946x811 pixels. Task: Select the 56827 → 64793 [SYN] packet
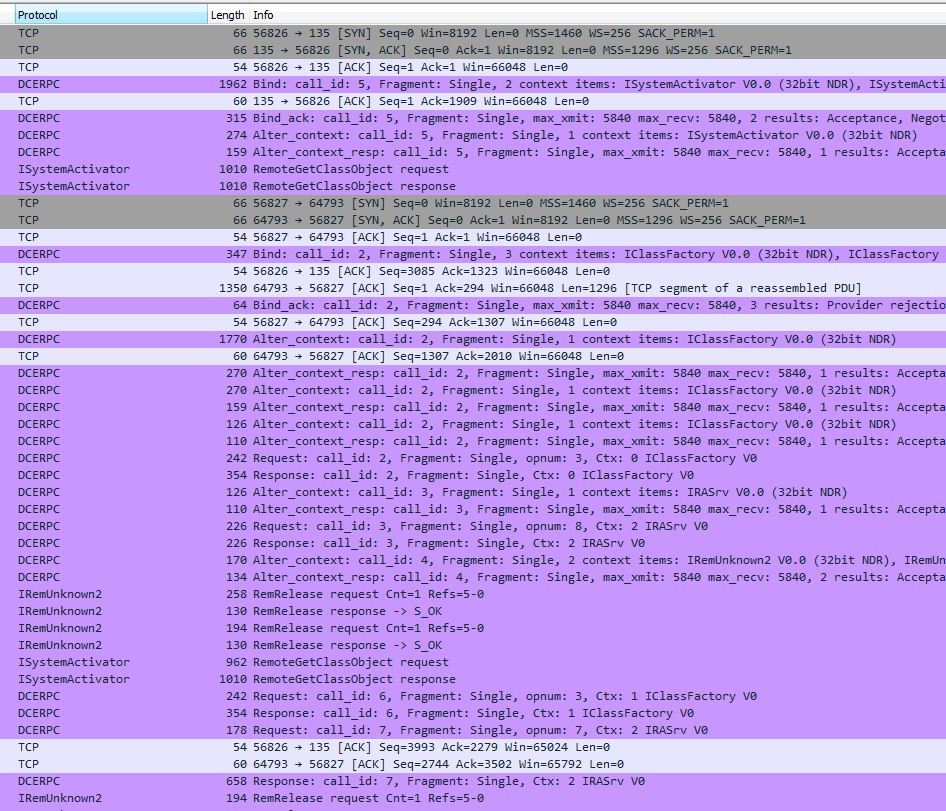473,203
